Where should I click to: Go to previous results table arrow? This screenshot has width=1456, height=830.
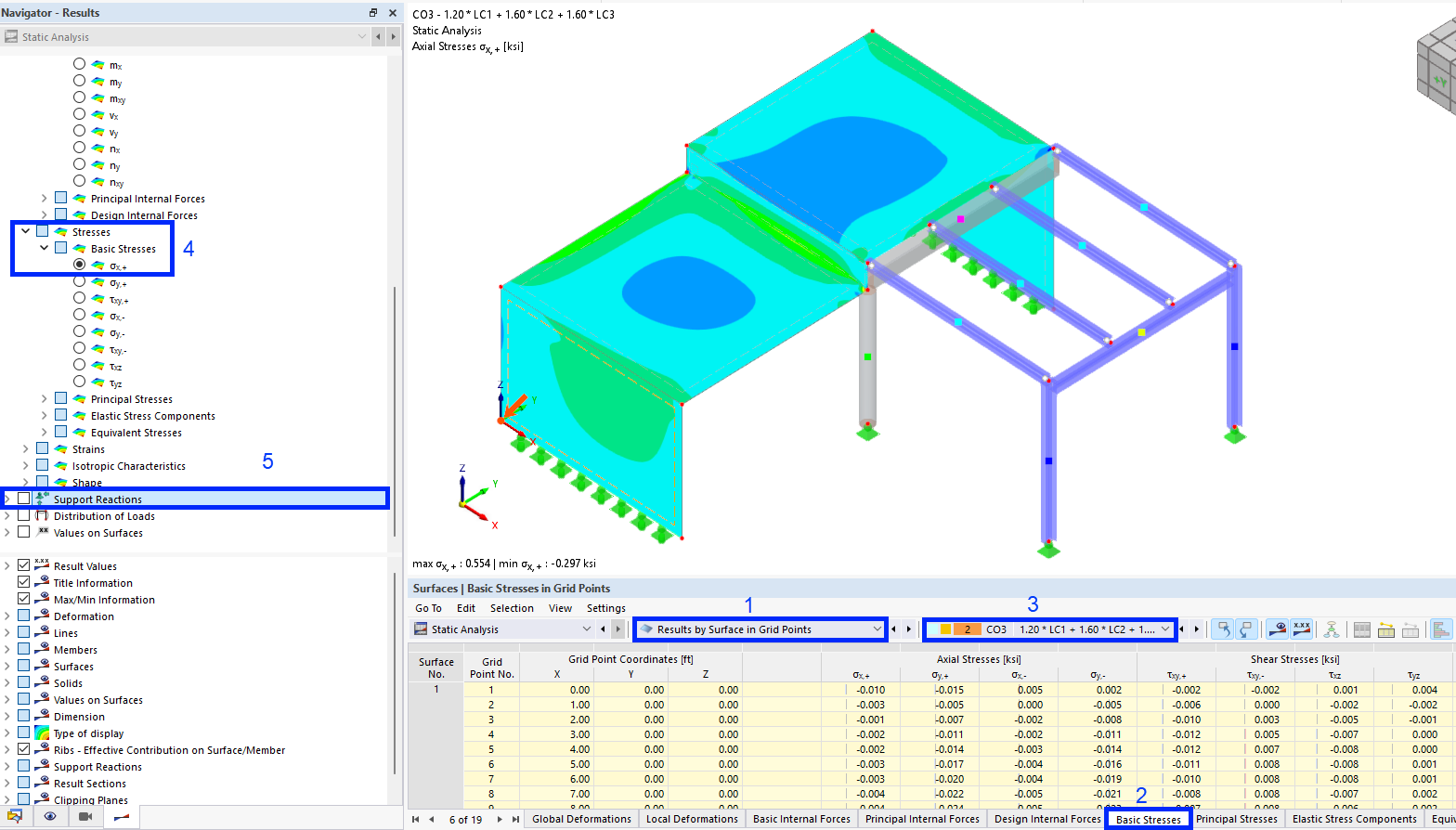pyautogui.click(x=894, y=629)
